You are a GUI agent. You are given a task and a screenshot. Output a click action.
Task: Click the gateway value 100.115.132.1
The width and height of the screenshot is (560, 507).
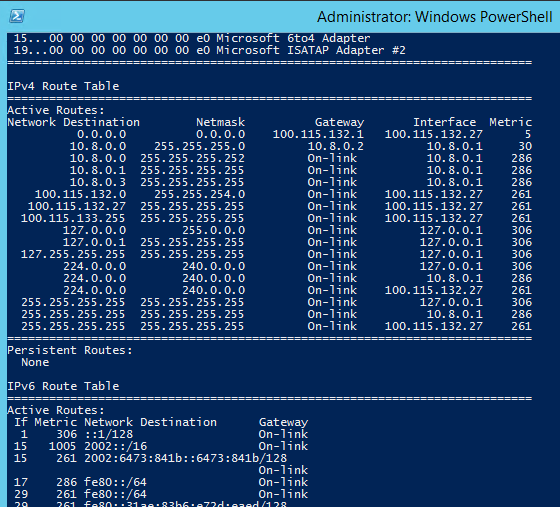318,135
